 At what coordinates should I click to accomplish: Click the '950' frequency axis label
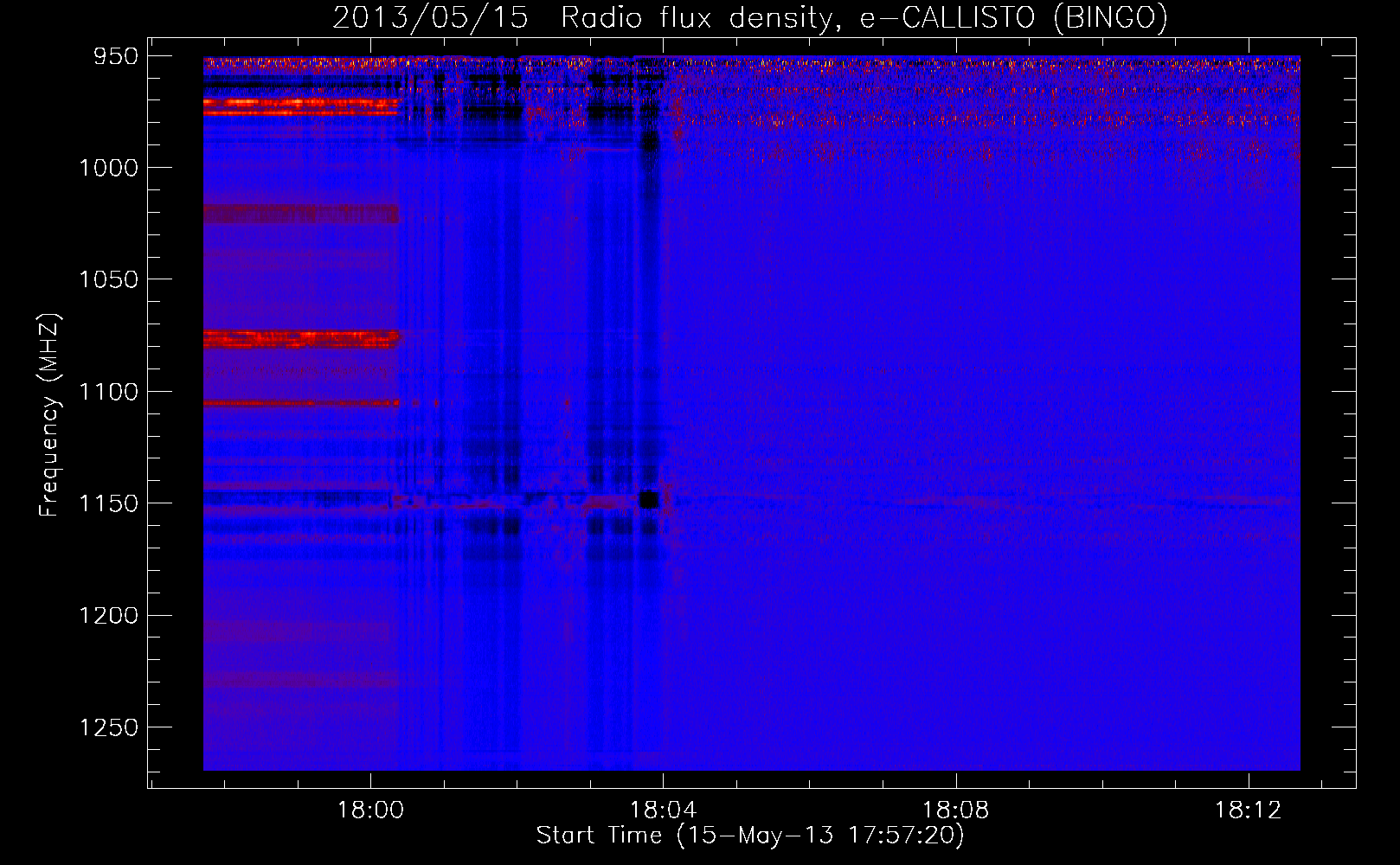coord(116,56)
